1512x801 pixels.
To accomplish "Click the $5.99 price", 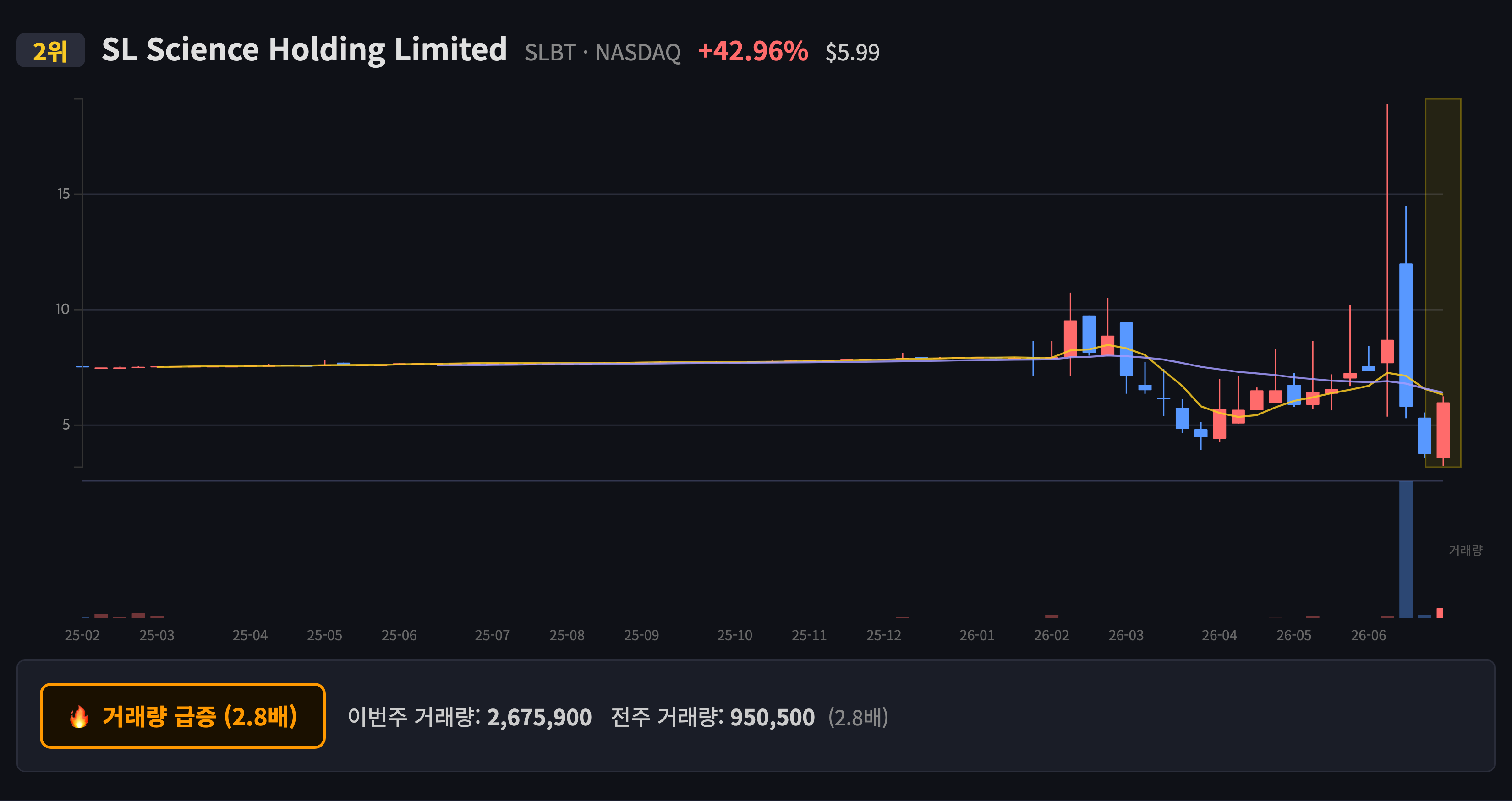I will pyautogui.click(x=852, y=52).
